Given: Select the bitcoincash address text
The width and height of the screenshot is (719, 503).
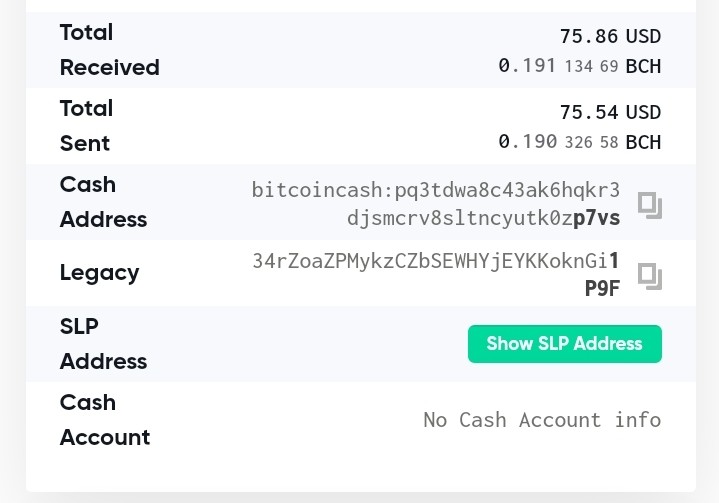Looking at the screenshot, I should click(x=436, y=204).
